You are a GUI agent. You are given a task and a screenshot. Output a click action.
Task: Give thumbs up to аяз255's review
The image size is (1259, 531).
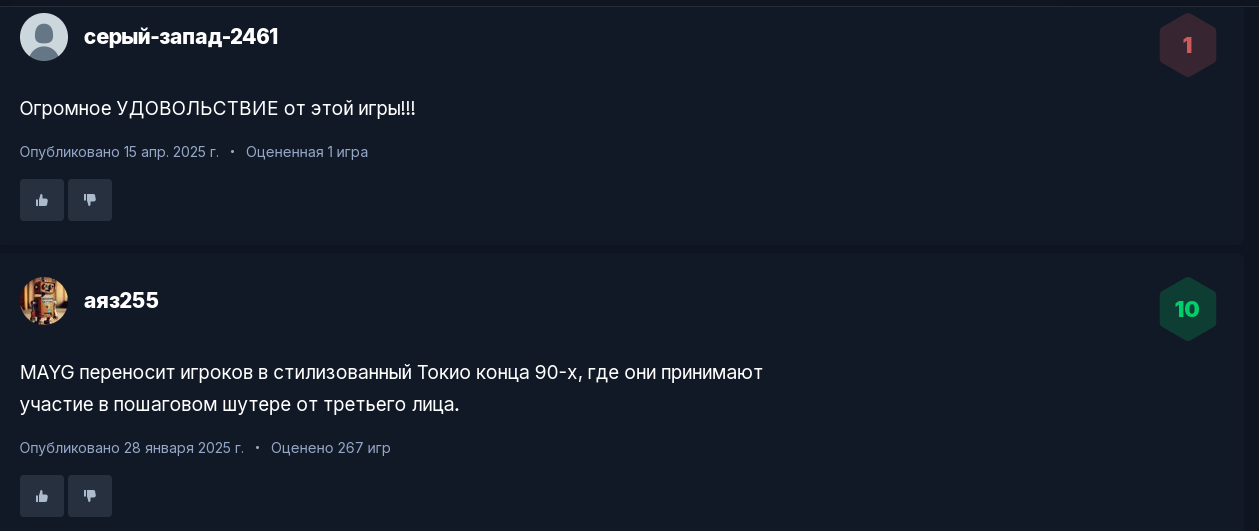[42, 496]
